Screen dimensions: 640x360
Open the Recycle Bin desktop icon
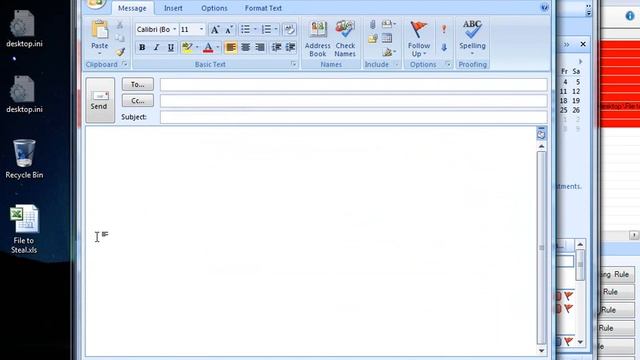[24, 159]
